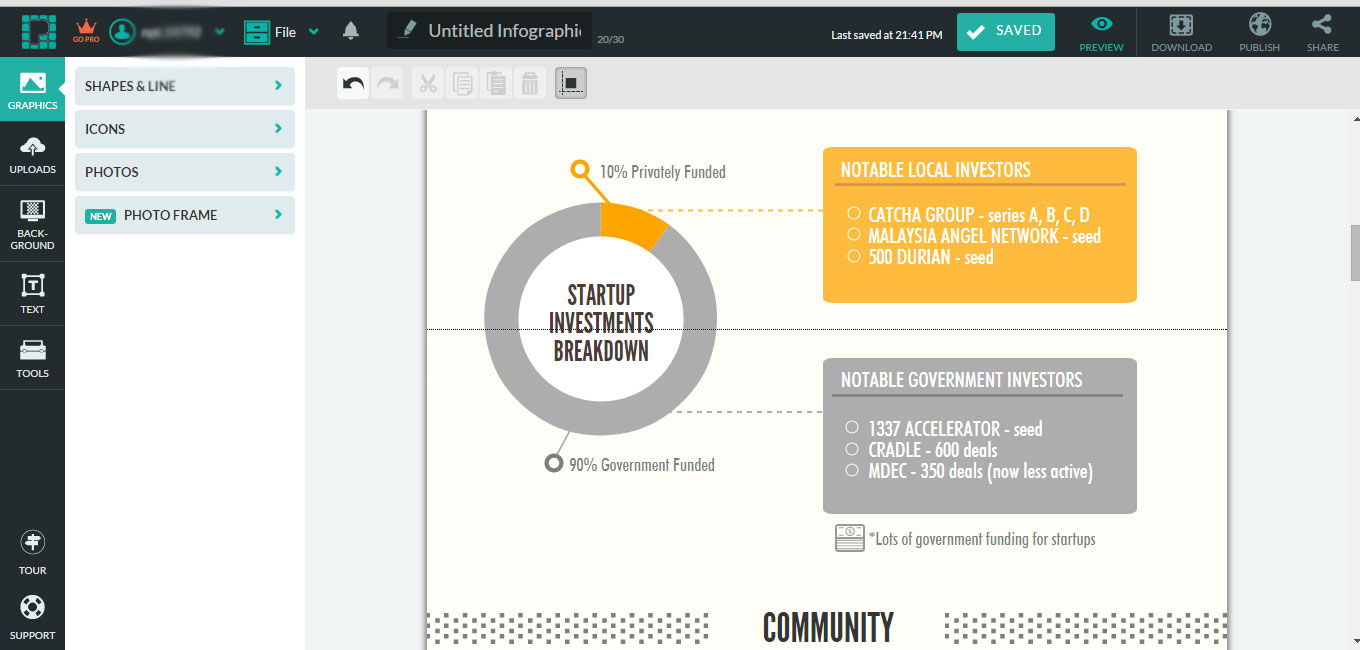Switch to the Uploads tab
Image resolution: width=1360 pixels, height=650 pixels.
click(x=32, y=155)
